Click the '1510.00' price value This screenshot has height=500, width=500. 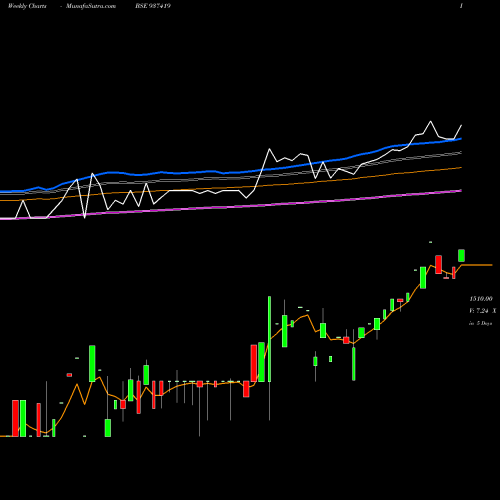tap(481, 299)
